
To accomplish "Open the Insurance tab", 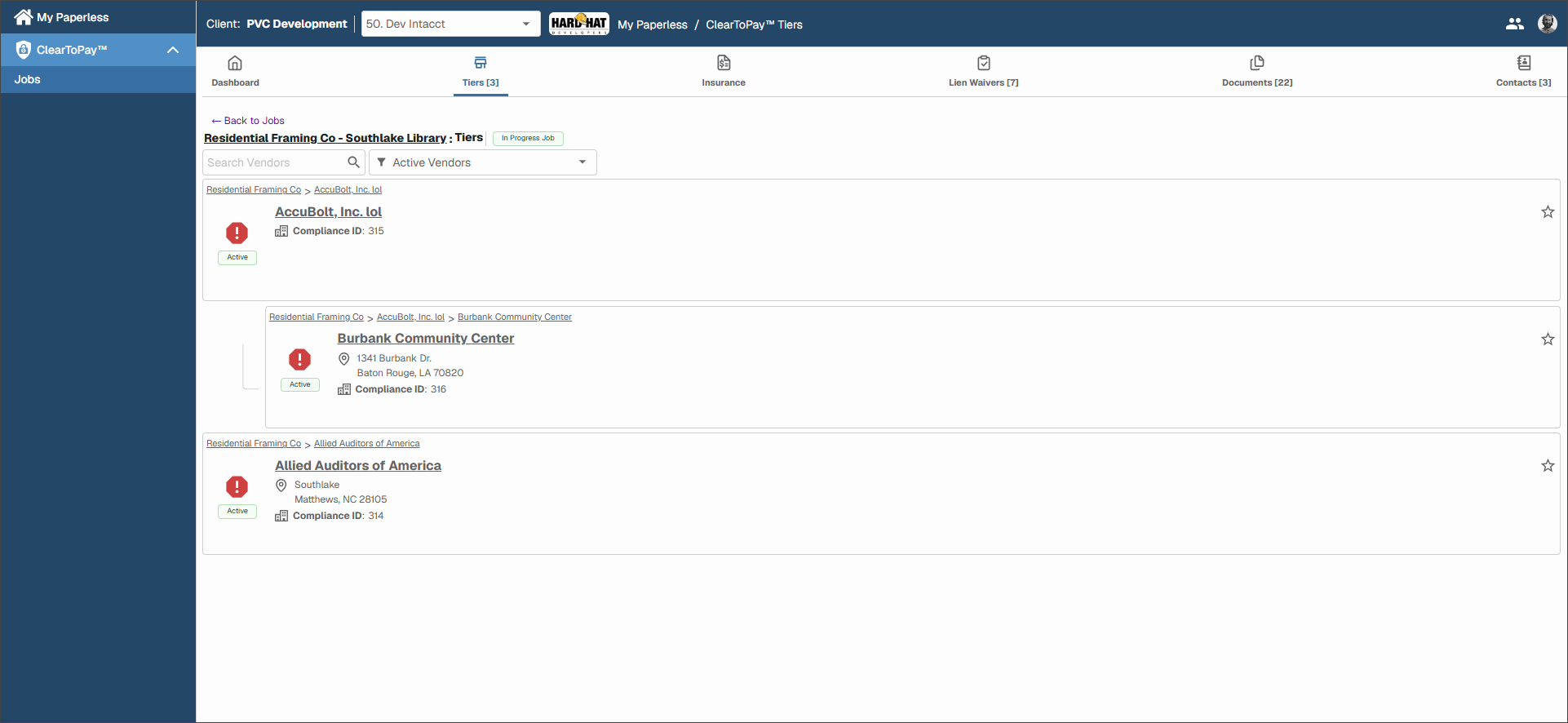I will point(724,71).
